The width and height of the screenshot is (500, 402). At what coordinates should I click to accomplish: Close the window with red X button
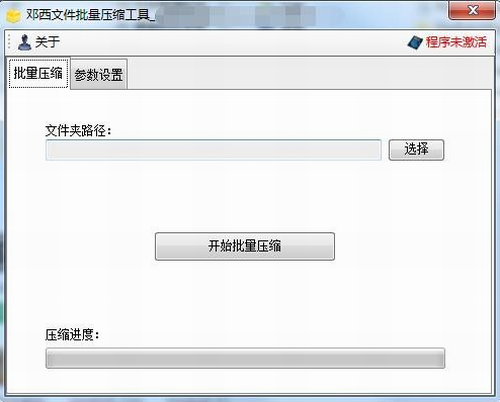click(472, 10)
